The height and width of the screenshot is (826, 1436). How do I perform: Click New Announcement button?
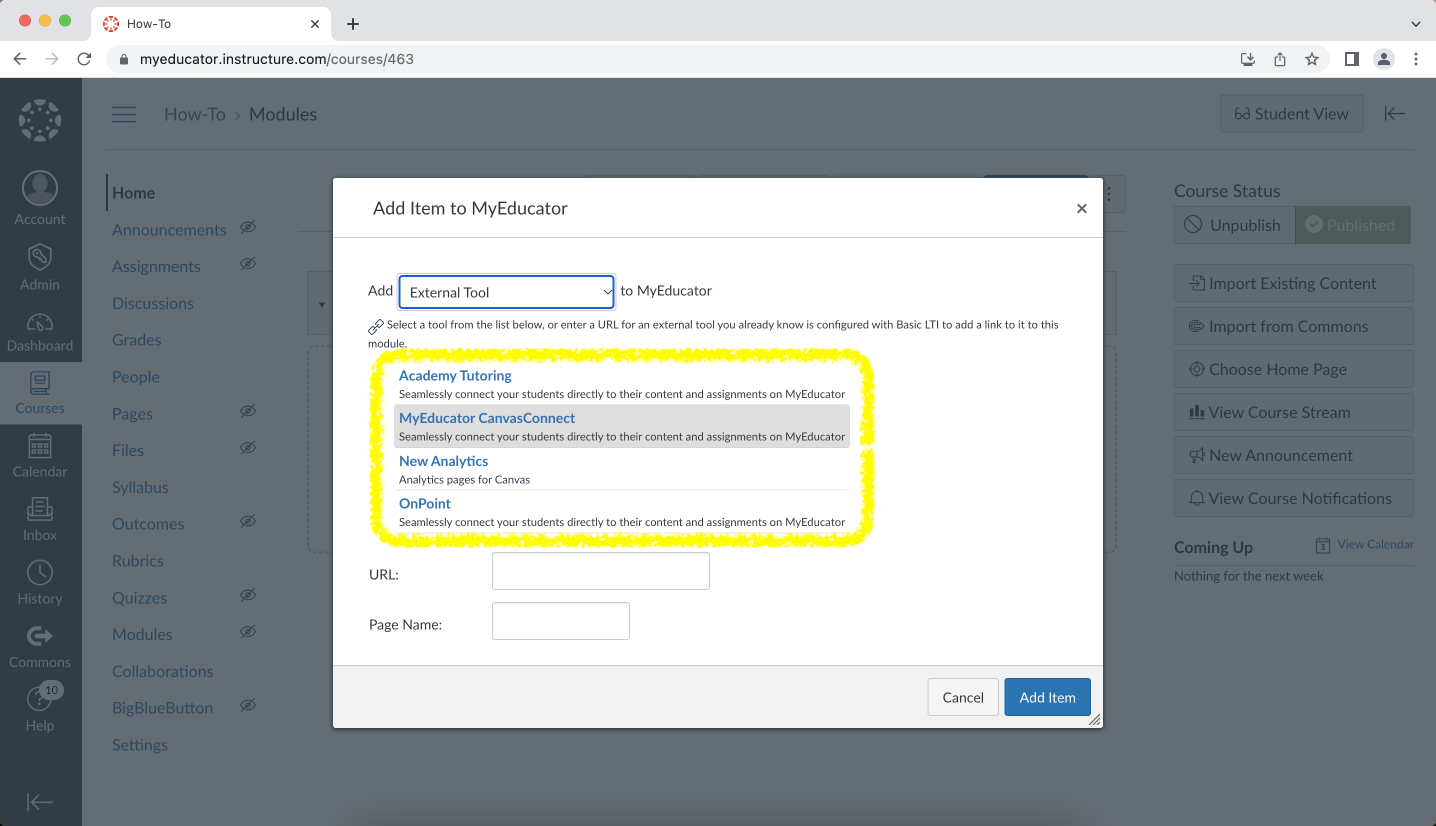(x=1293, y=455)
